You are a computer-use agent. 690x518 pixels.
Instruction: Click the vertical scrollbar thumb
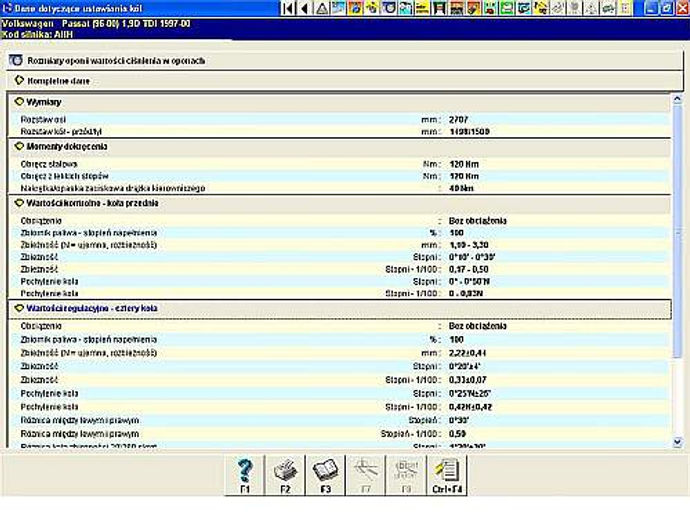[677, 231]
